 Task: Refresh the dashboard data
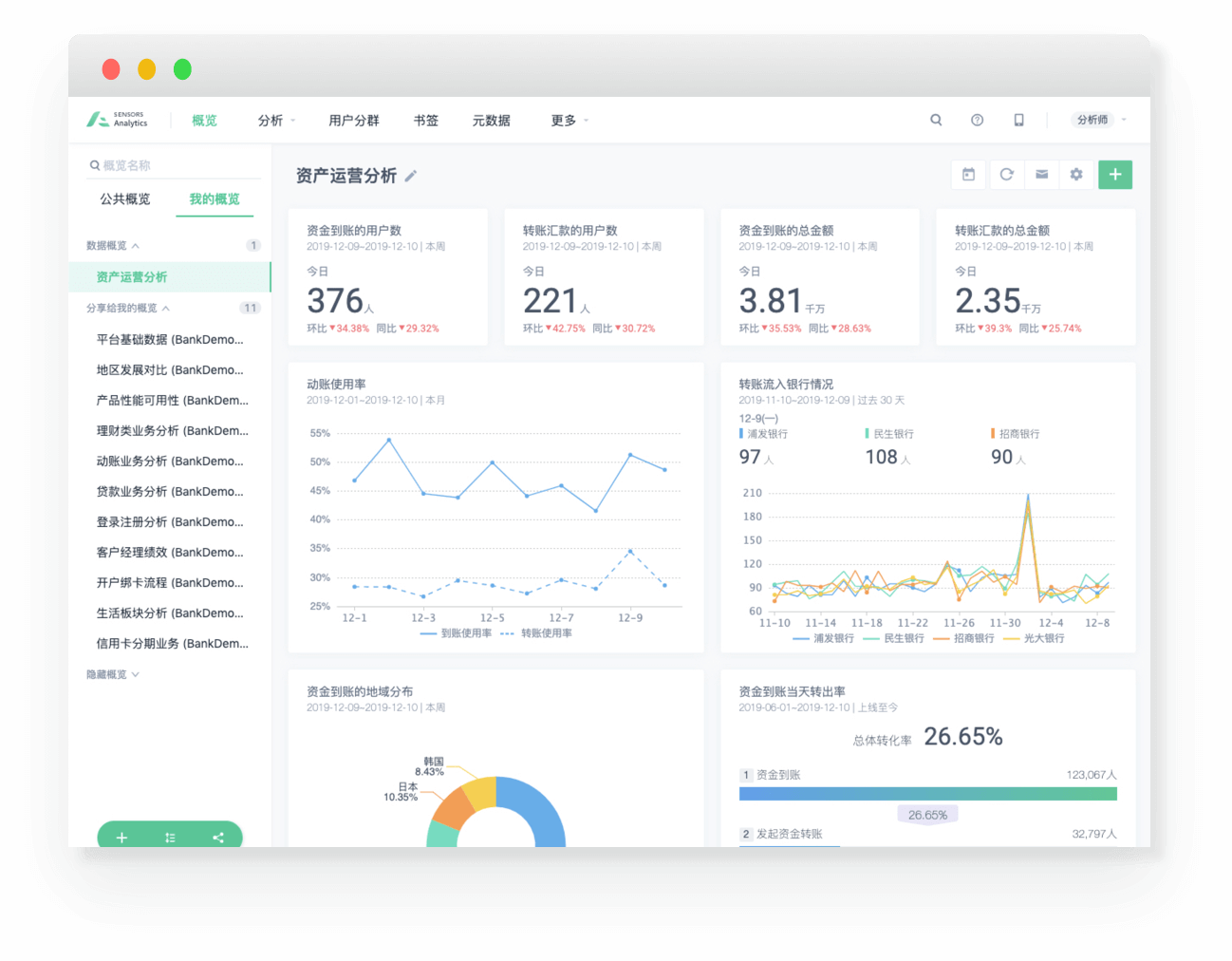click(1006, 175)
